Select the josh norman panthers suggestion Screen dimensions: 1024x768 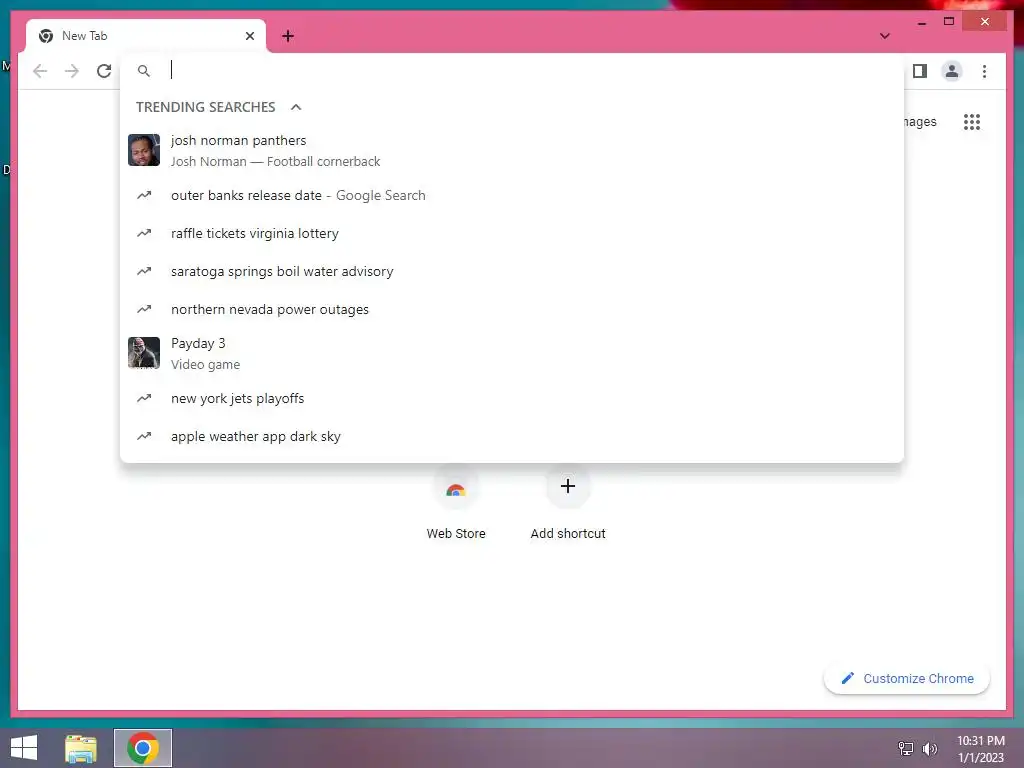512,150
